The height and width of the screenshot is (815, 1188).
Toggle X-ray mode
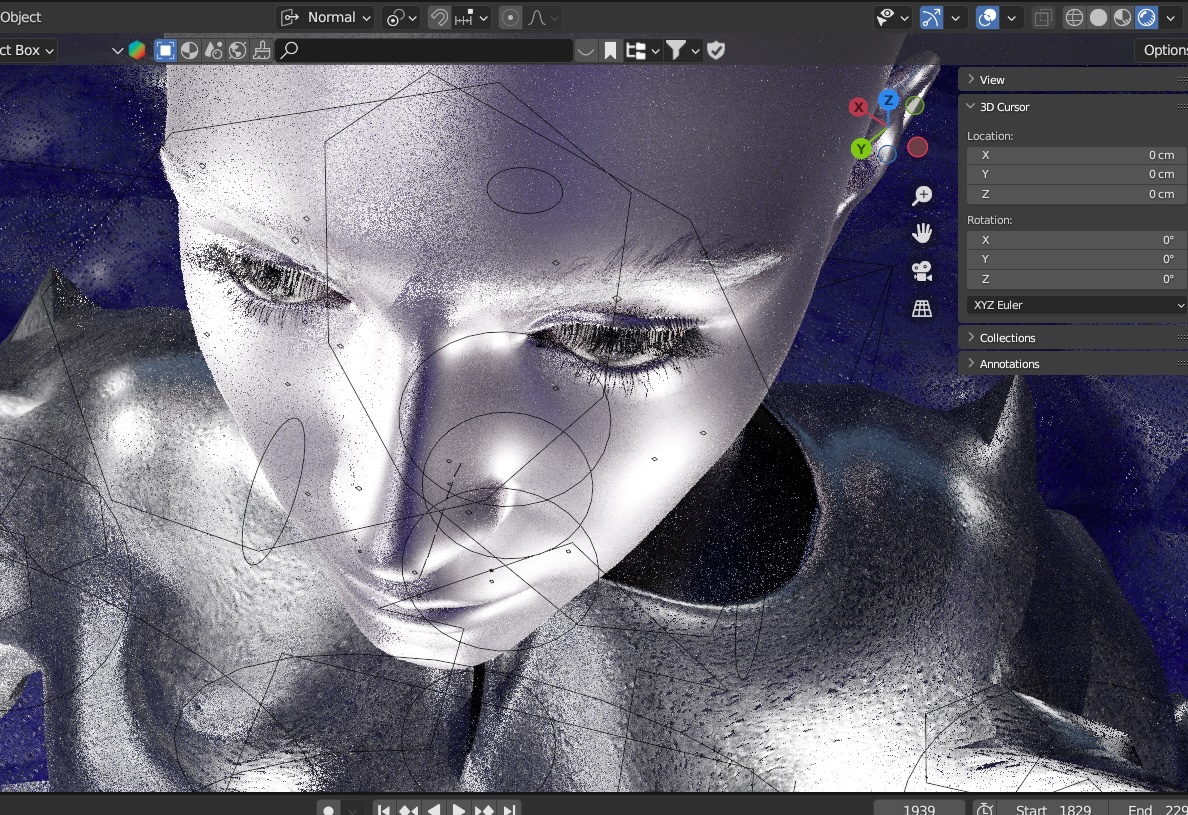tap(1043, 17)
